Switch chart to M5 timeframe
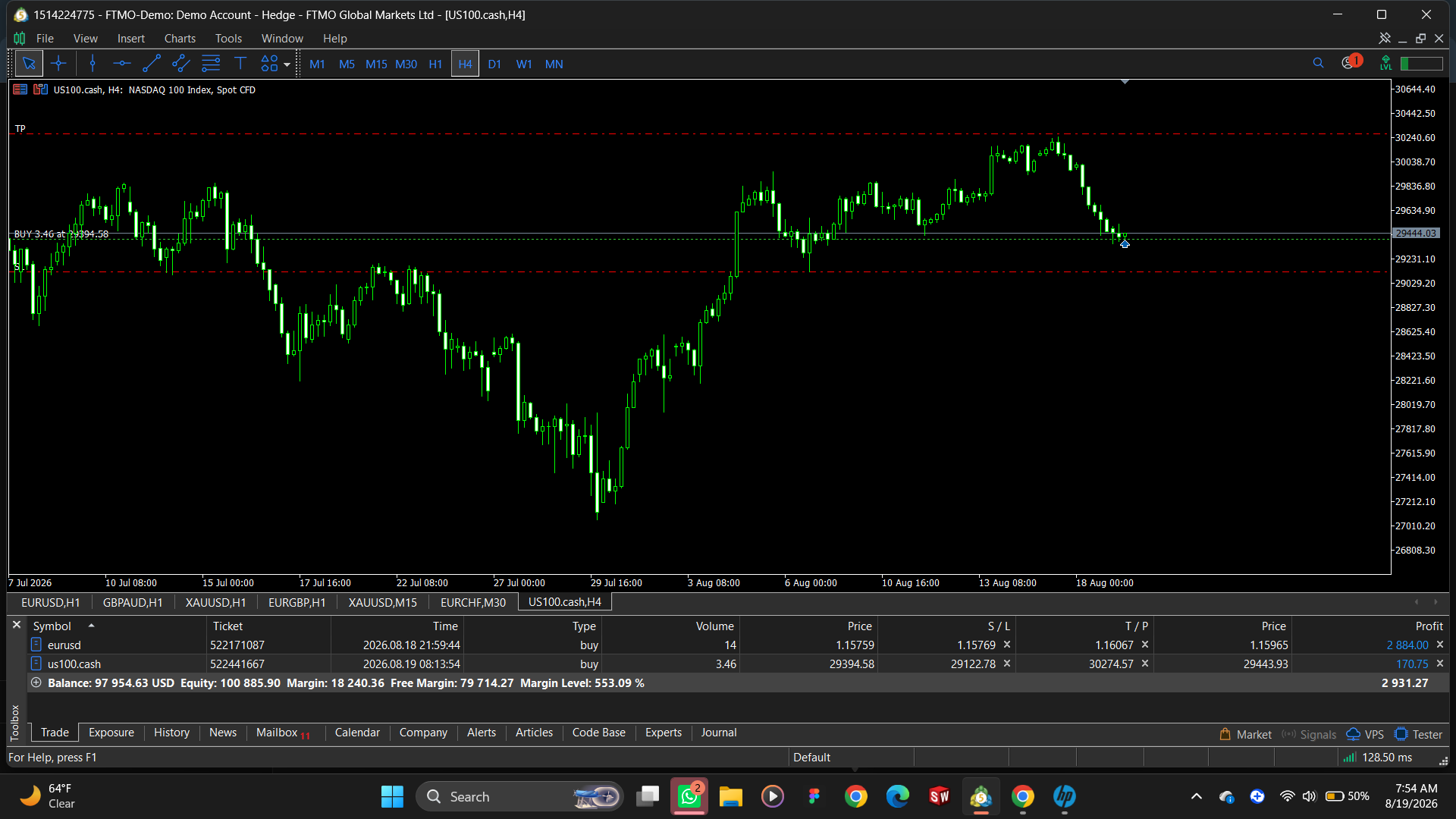Image resolution: width=1456 pixels, height=819 pixels. coord(347,64)
